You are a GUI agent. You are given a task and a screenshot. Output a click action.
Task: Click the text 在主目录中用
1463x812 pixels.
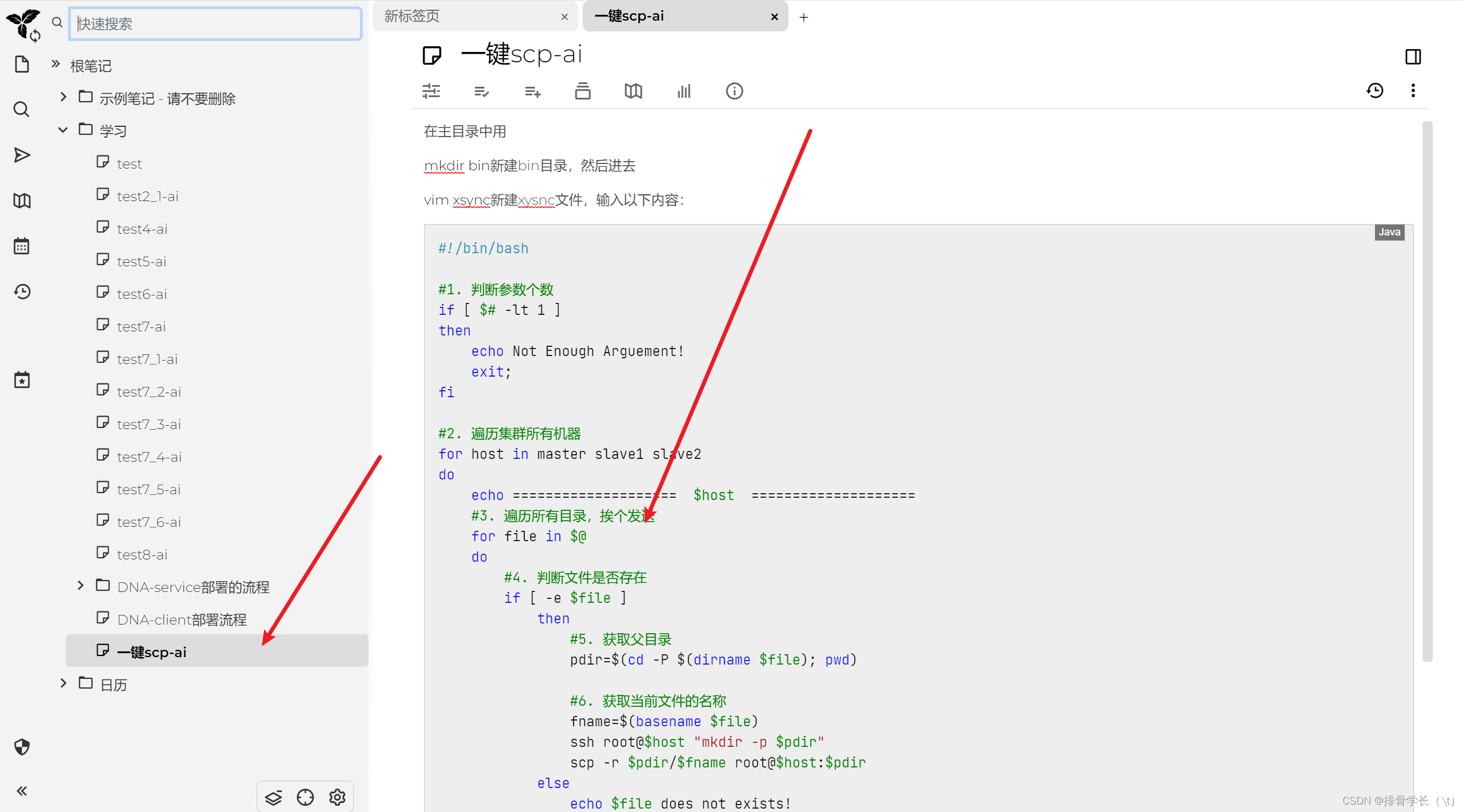tap(465, 131)
